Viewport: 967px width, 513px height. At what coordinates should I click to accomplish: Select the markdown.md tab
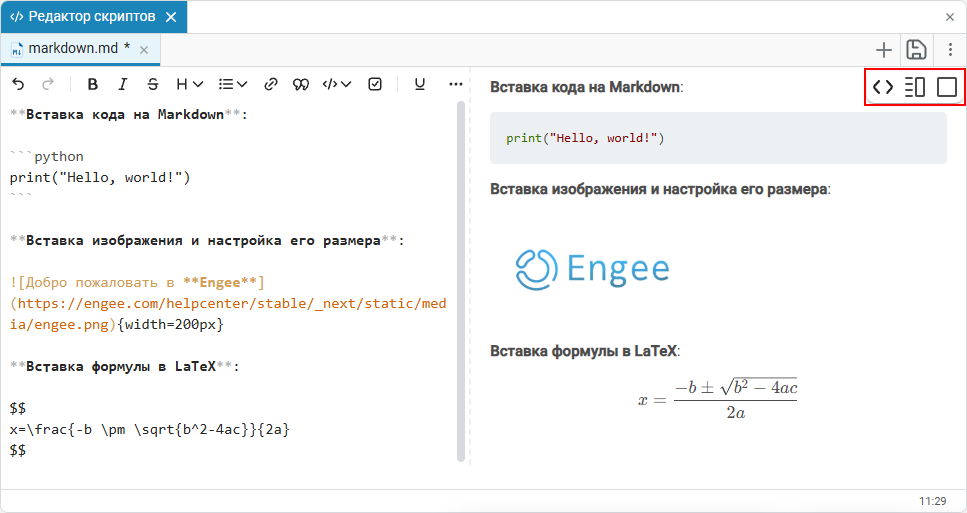(80, 49)
